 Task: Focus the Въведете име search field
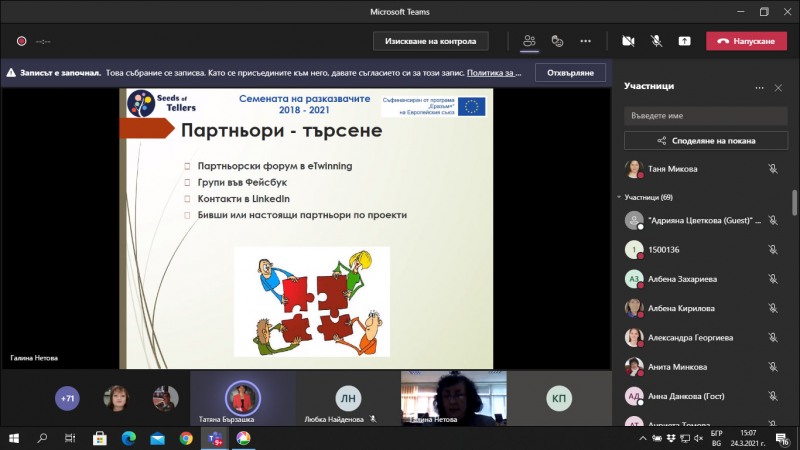[x=706, y=116]
